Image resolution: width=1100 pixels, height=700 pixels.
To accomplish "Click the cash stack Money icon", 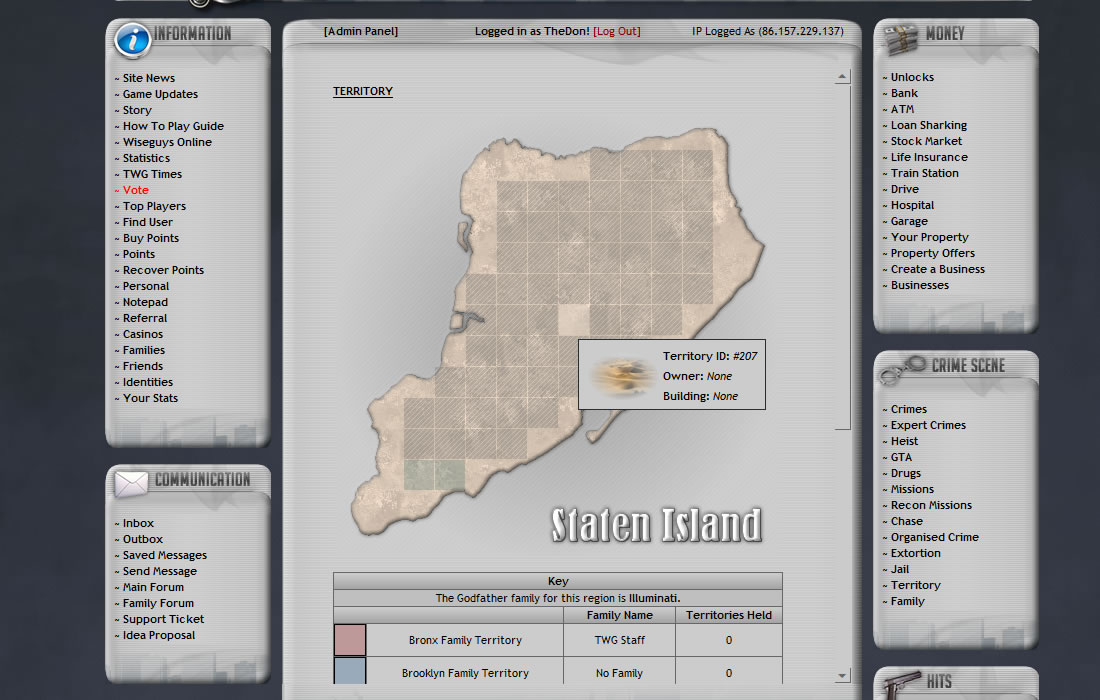I will (x=901, y=38).
